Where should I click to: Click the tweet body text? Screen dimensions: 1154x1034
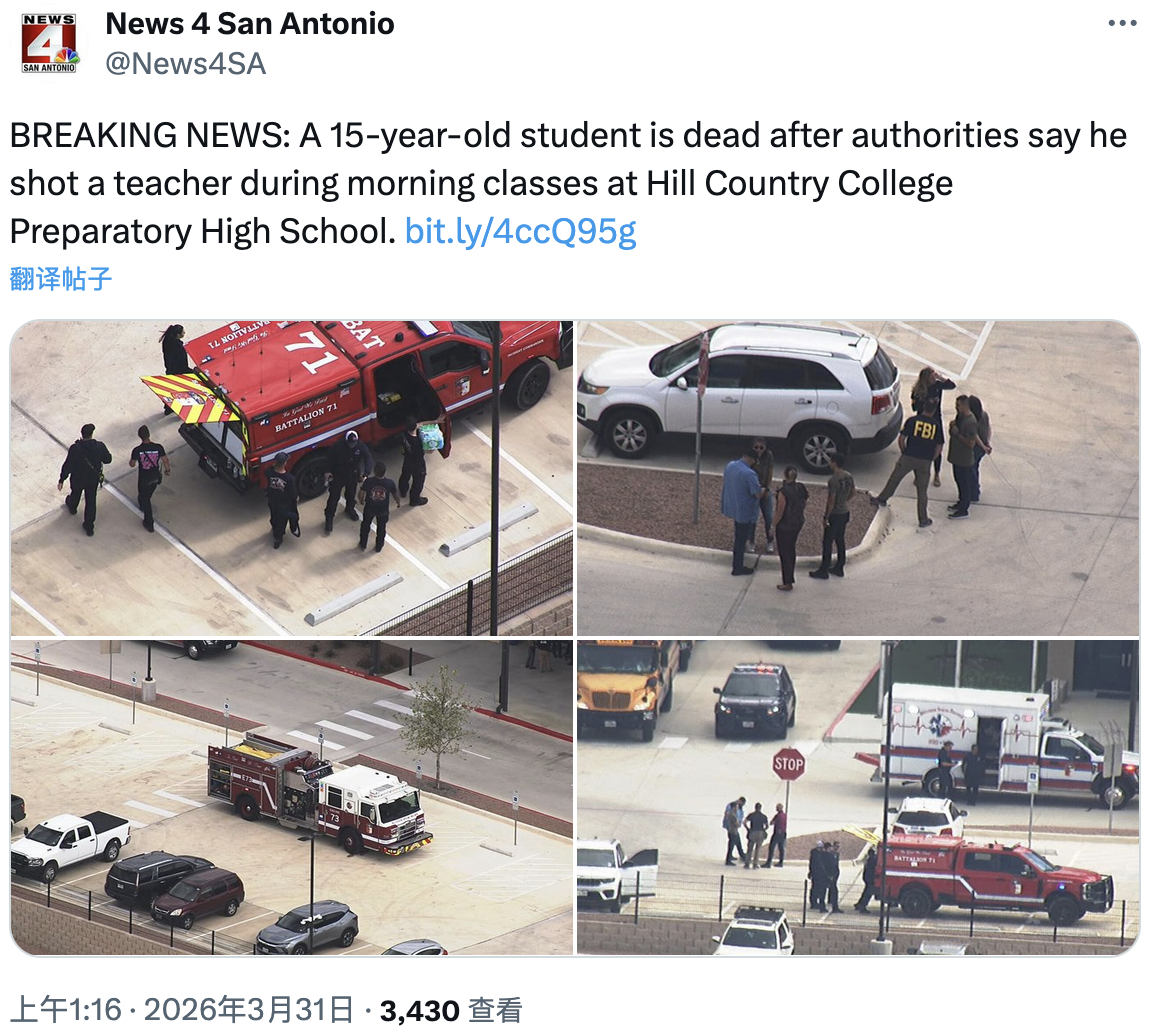point(568,183)
